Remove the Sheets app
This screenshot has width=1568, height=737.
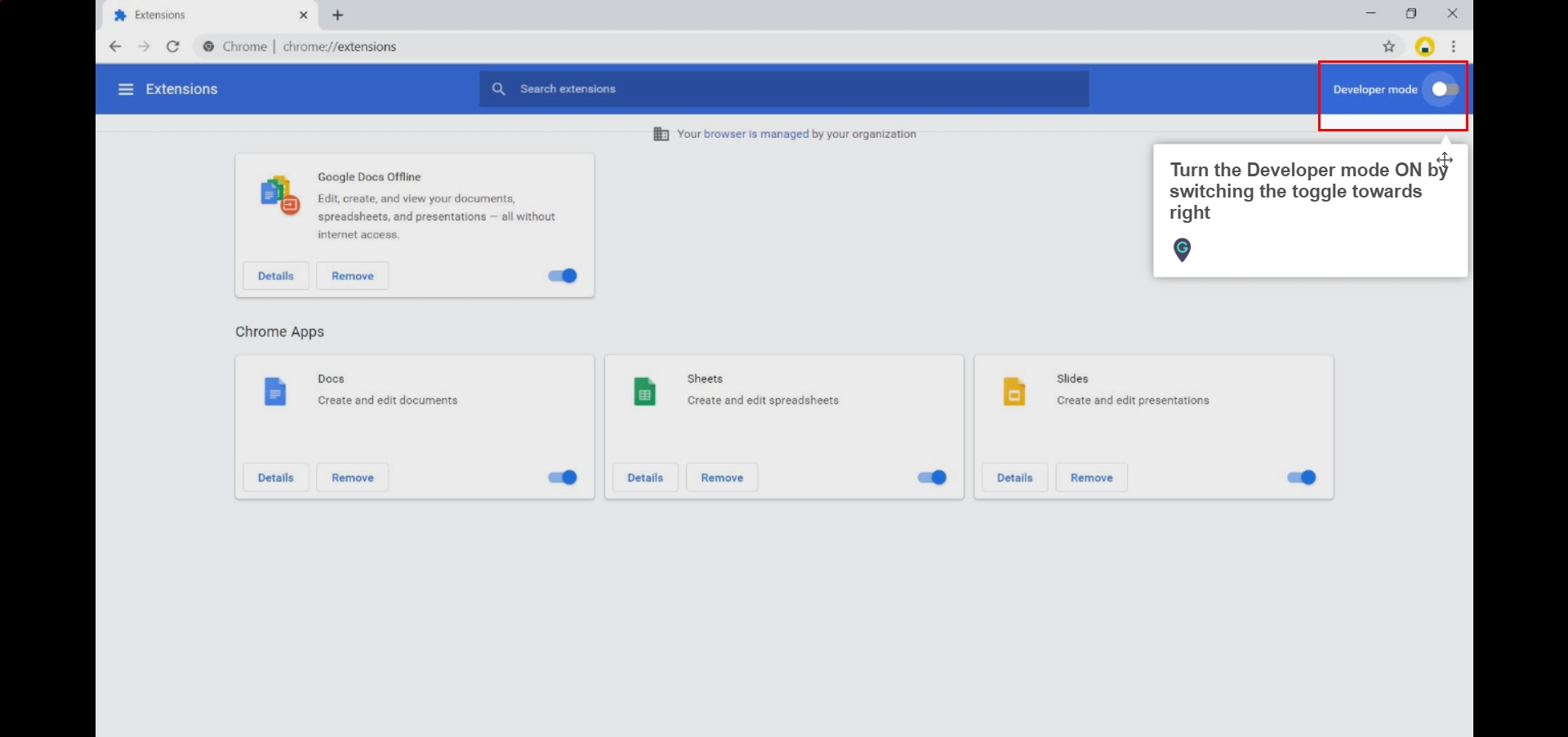click(722, 477)
